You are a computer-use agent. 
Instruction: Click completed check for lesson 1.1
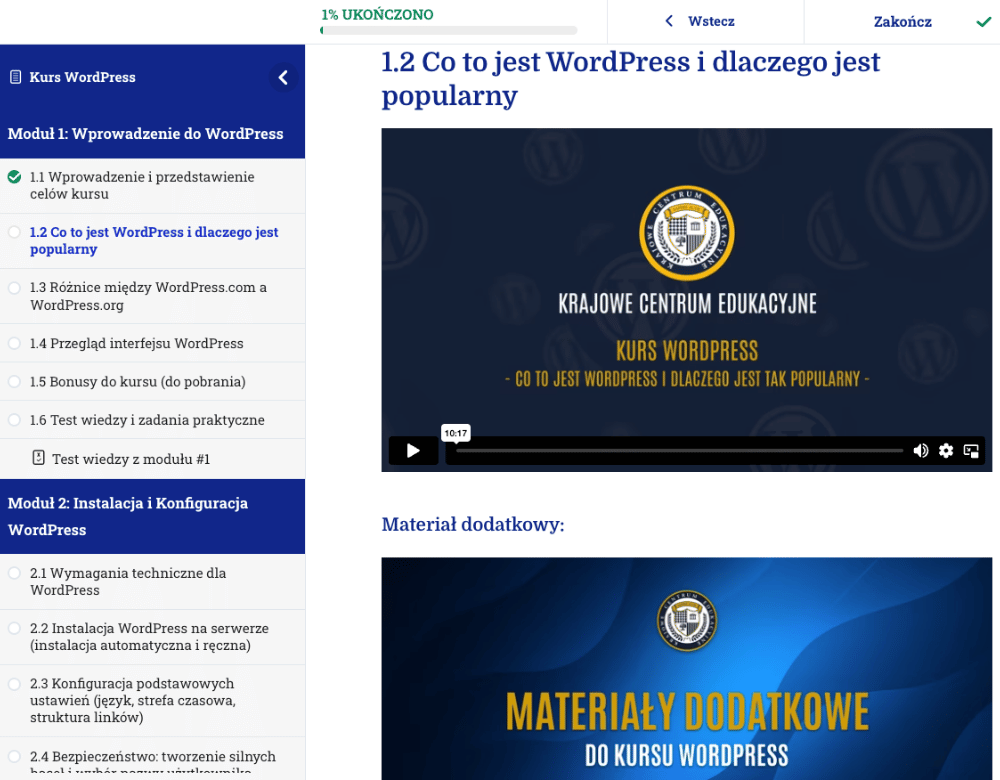(14, 177)
